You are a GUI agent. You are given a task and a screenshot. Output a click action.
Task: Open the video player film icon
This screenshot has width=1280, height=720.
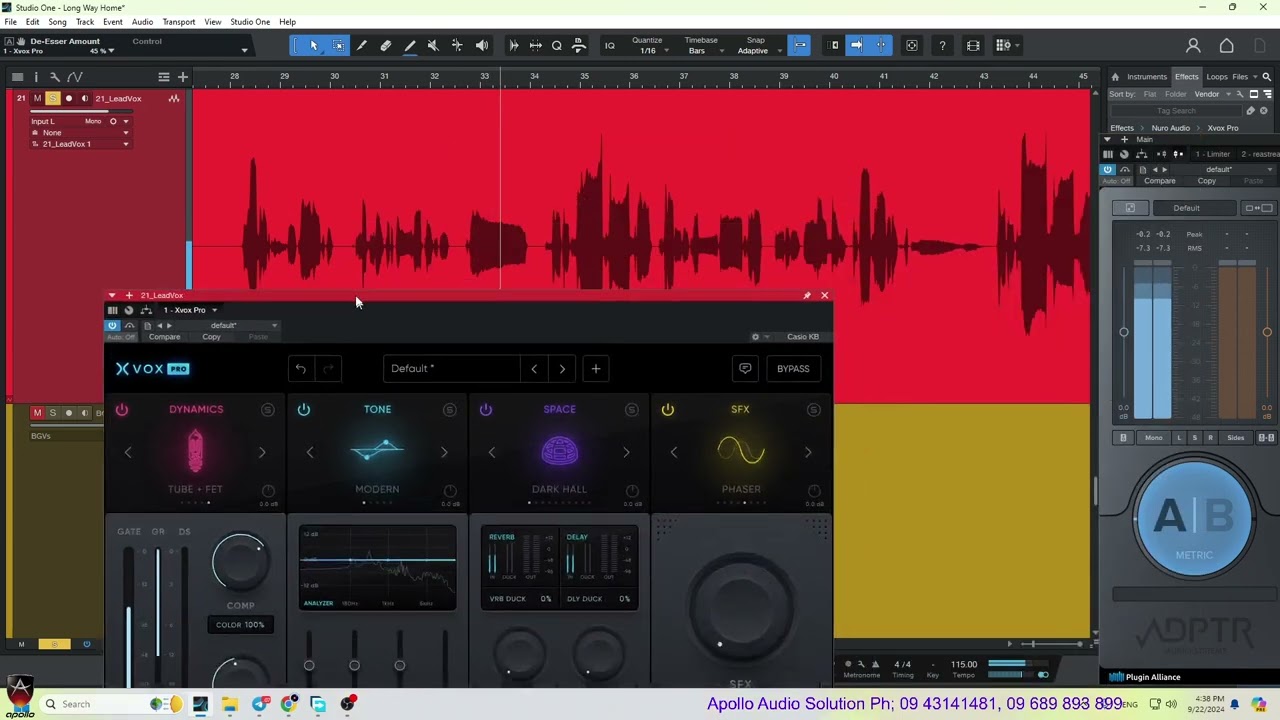tap(973, 45)
